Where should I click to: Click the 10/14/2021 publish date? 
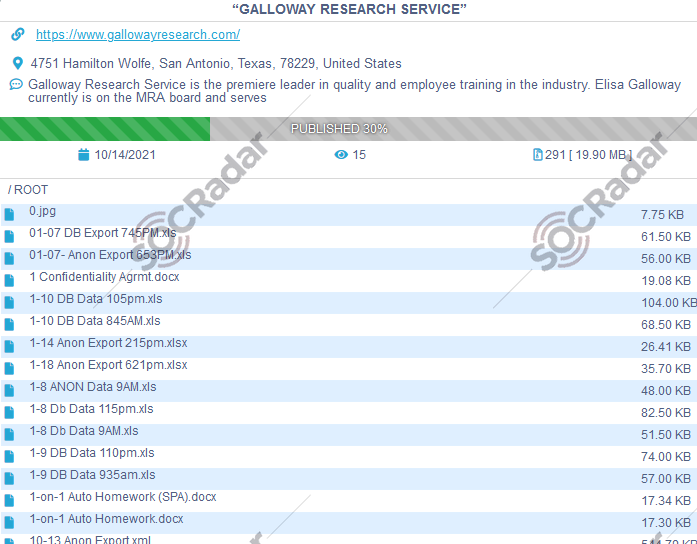tap(125, 155)
